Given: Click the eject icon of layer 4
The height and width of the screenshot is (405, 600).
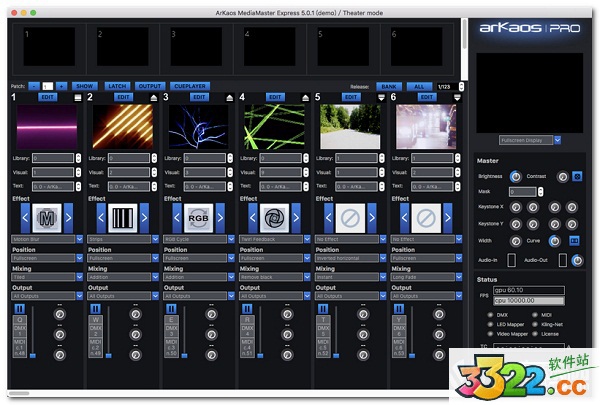Looking at the screenshot, I should click(305, 98).
